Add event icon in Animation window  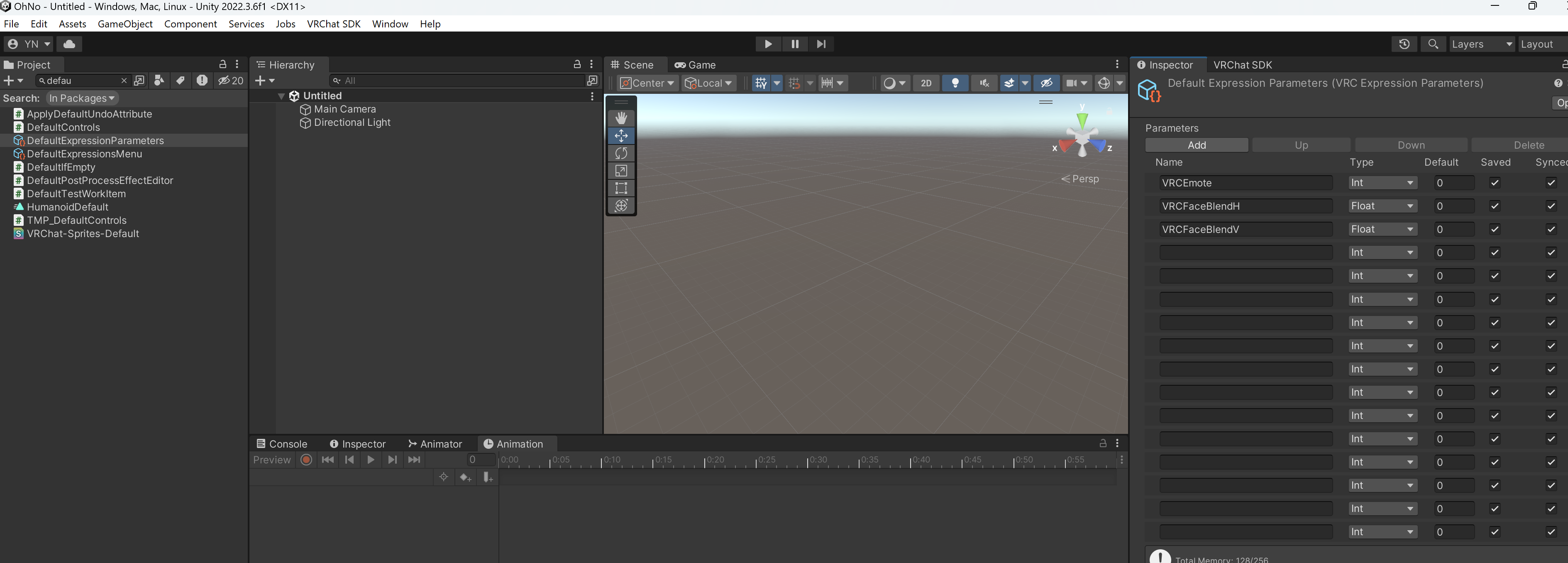tap(488, 477)
